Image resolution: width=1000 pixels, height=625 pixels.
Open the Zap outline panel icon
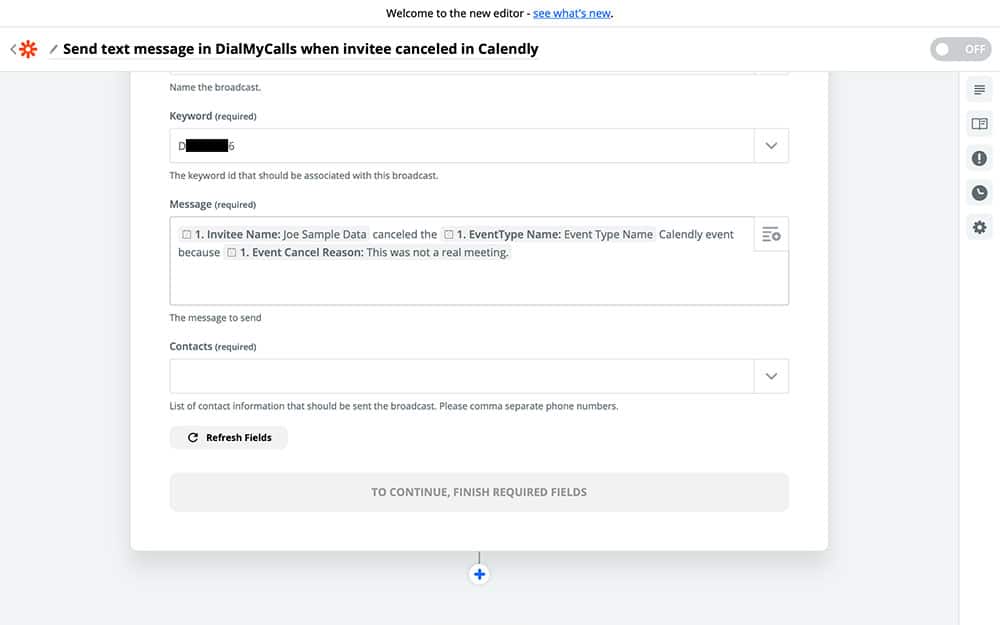click(979, 90)
